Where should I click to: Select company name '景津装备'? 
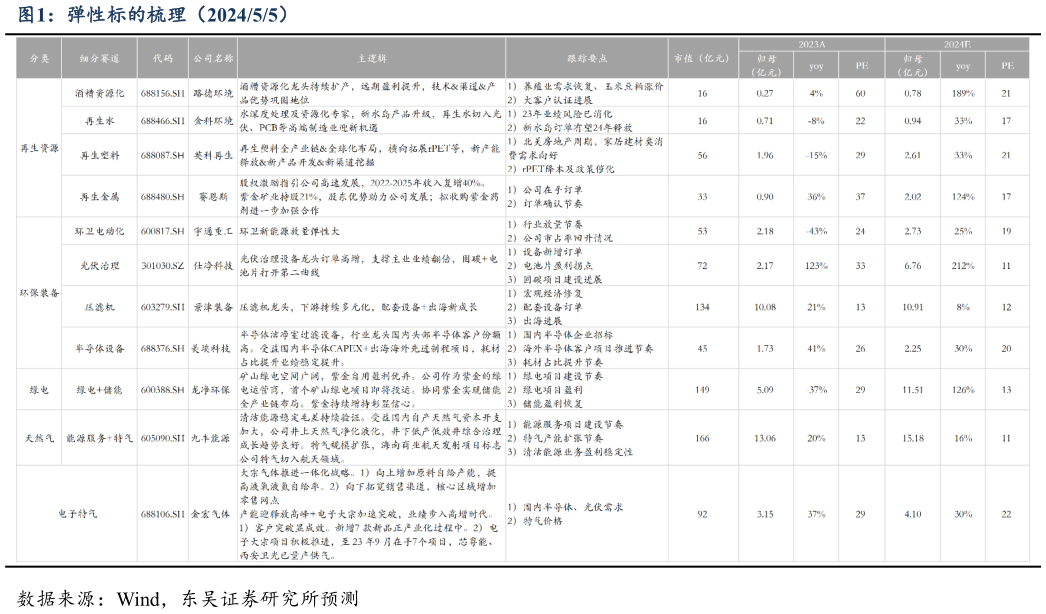pyautogui.click(x=213, y=307)
